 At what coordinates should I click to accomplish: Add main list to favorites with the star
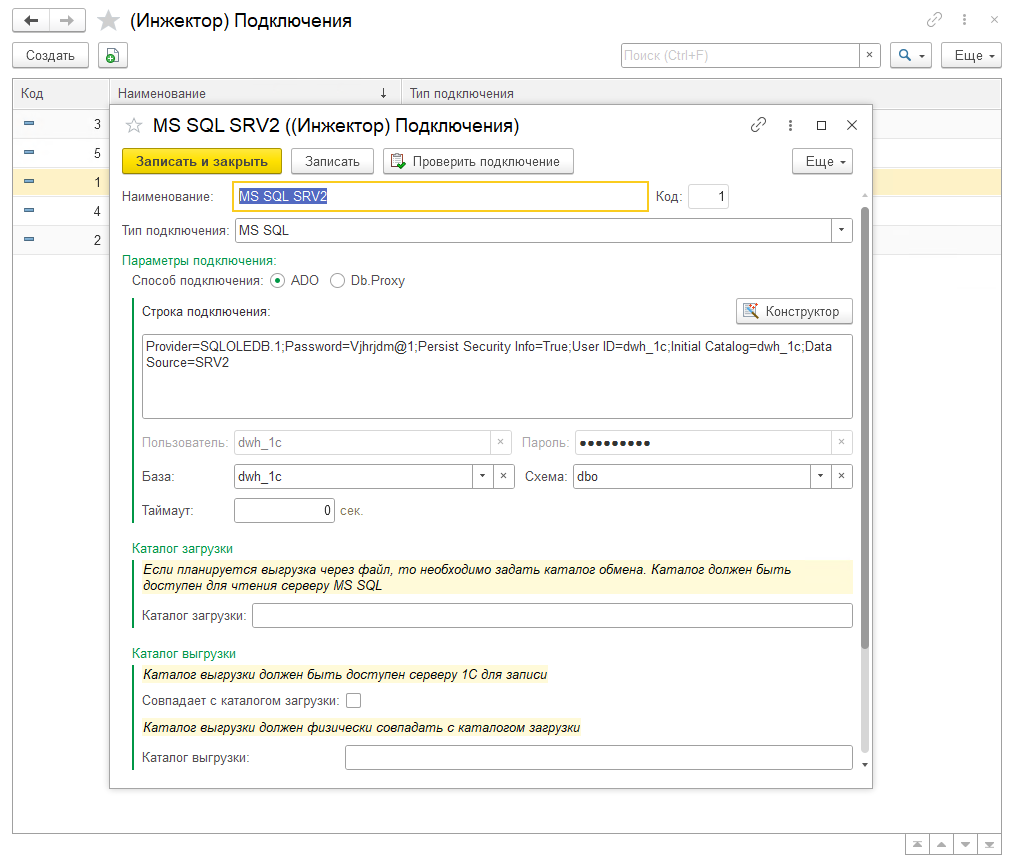point(108,21)
